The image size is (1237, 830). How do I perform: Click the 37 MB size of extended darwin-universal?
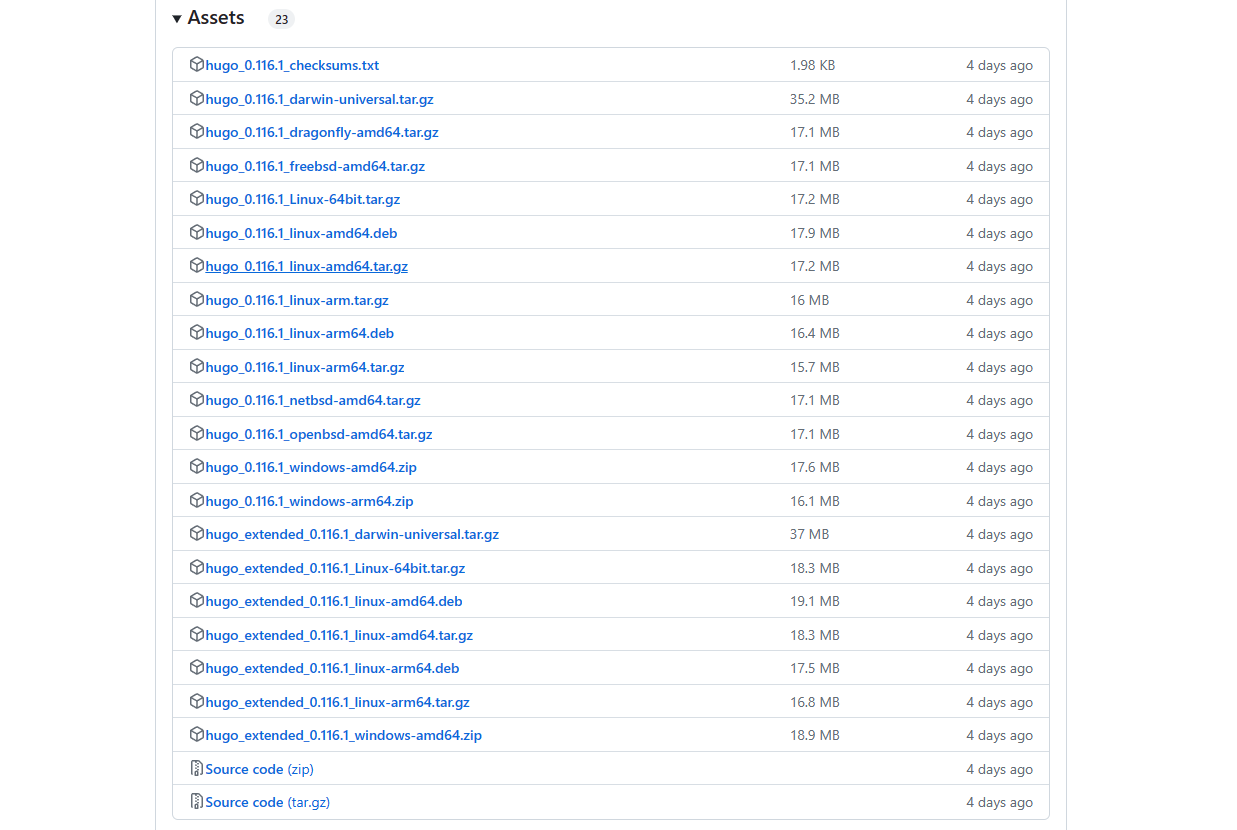810,535
